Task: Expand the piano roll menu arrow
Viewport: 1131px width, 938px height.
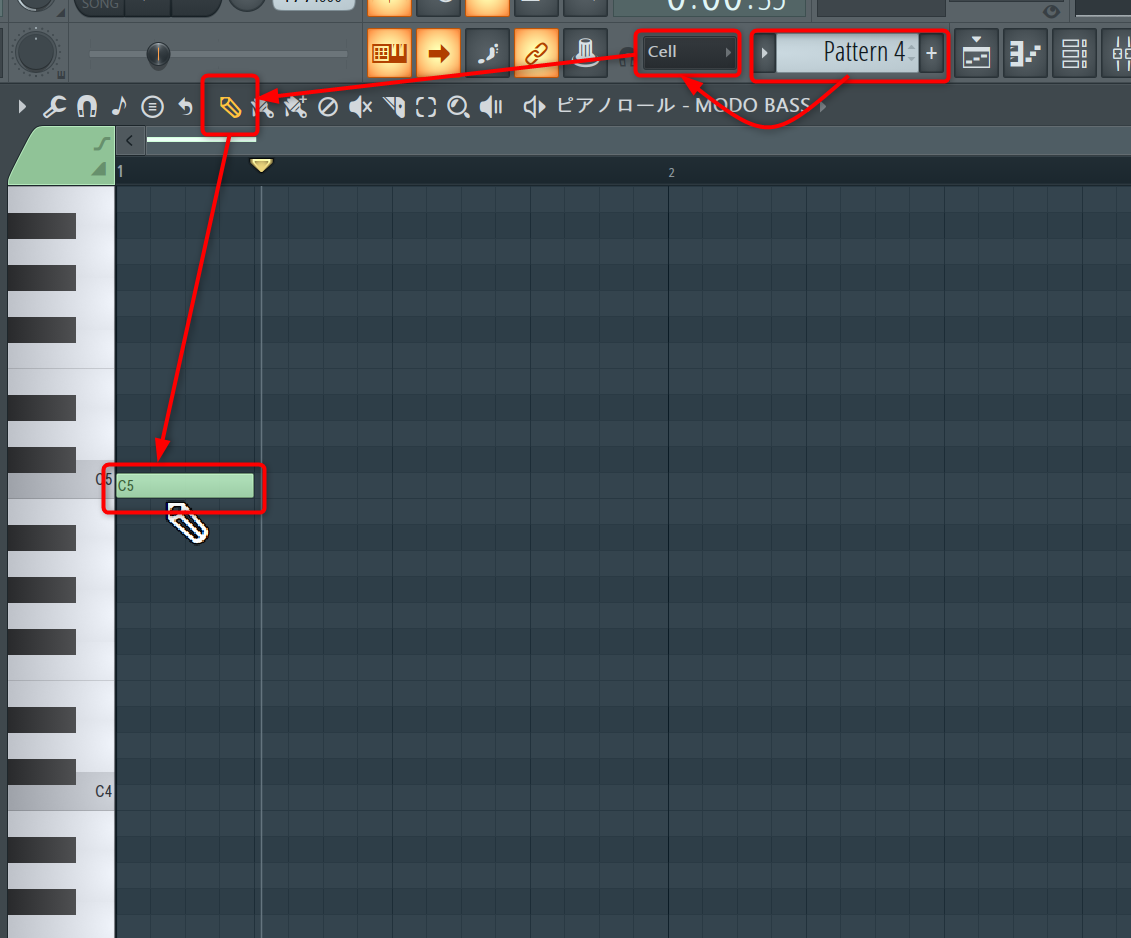Action: point(23,106)
